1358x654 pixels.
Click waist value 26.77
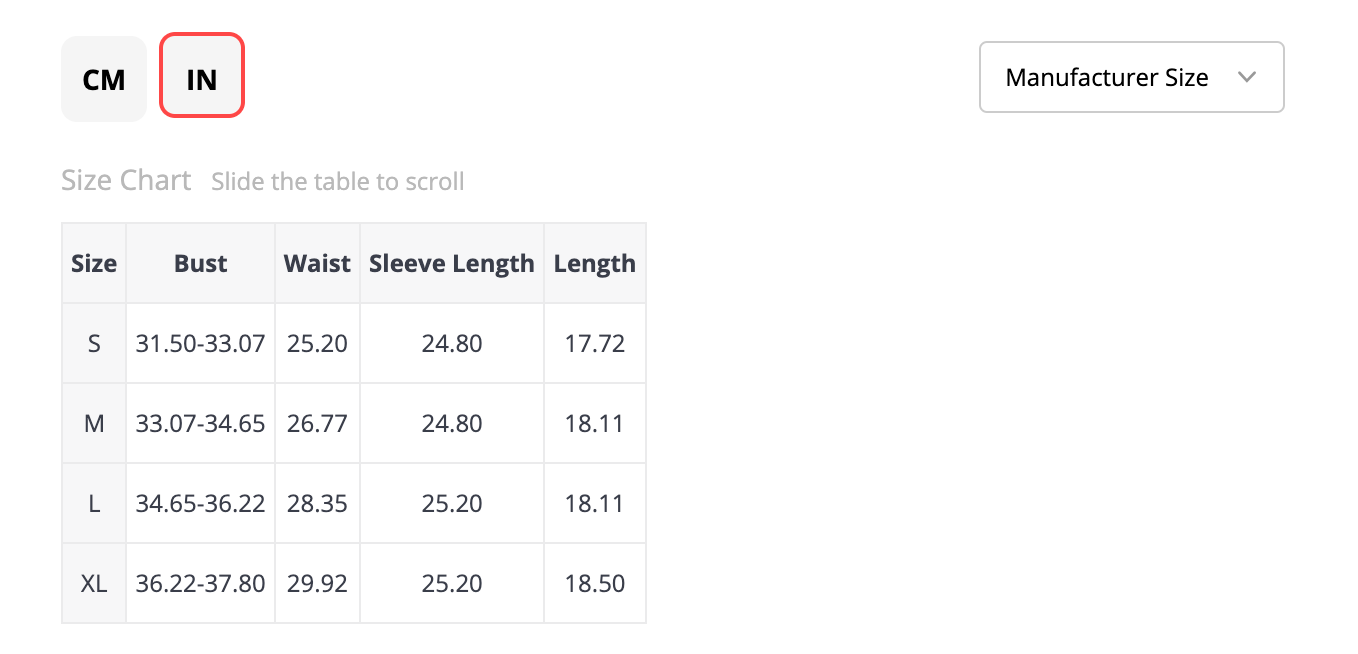[317, 424]
